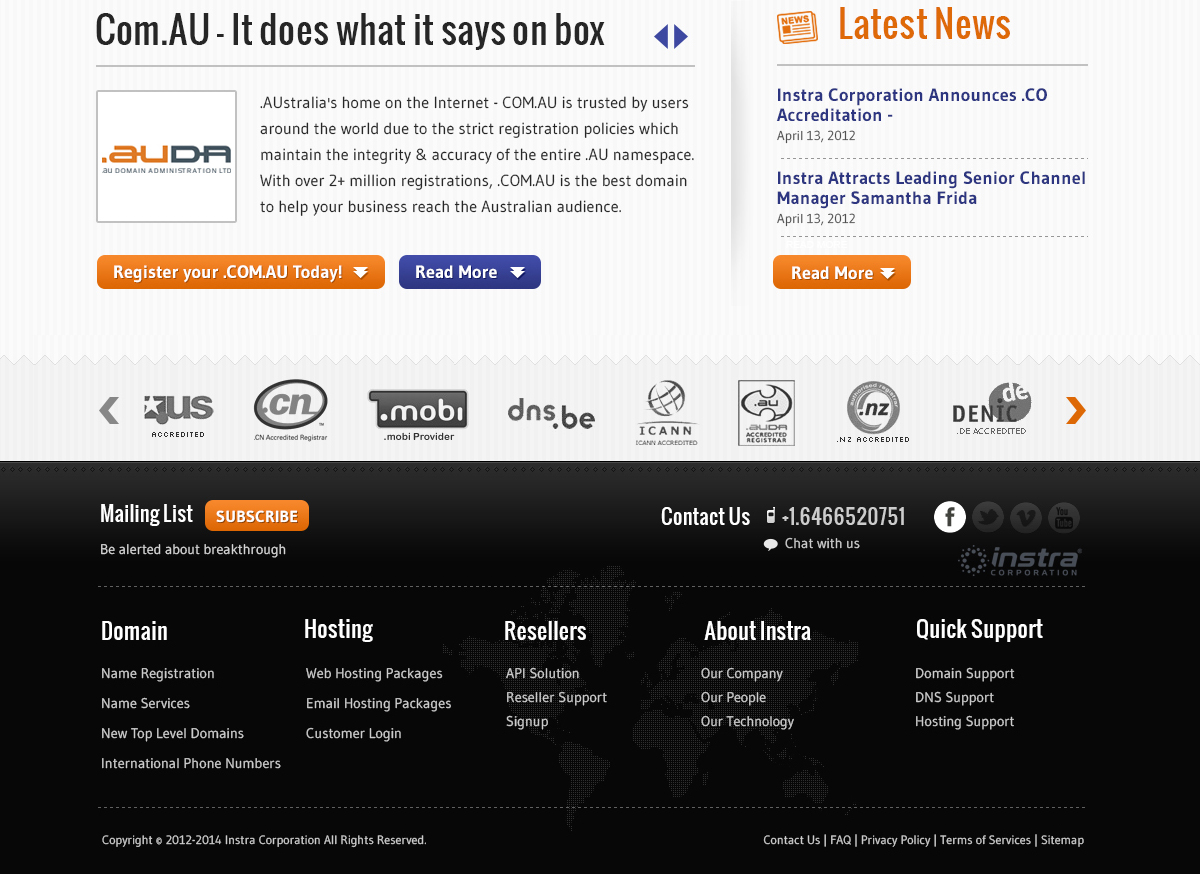Click Register your .COM.AU Today button
1200x874 pixels.
pos(240,272)
